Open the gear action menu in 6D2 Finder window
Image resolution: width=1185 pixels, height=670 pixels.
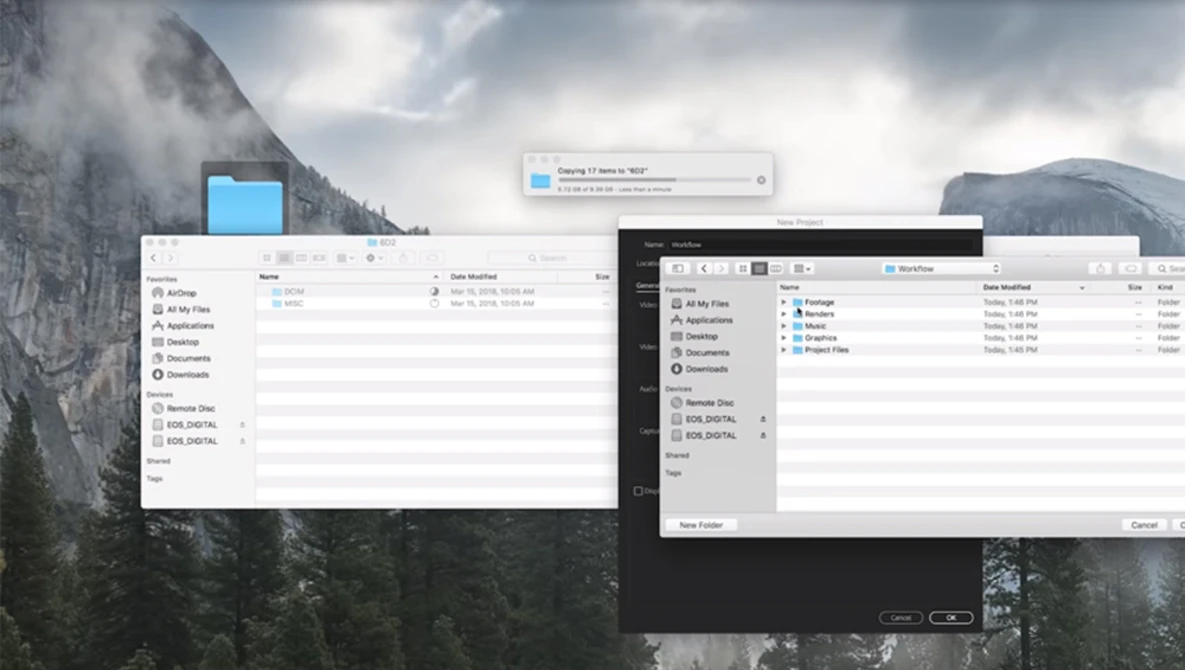(374, 258)
